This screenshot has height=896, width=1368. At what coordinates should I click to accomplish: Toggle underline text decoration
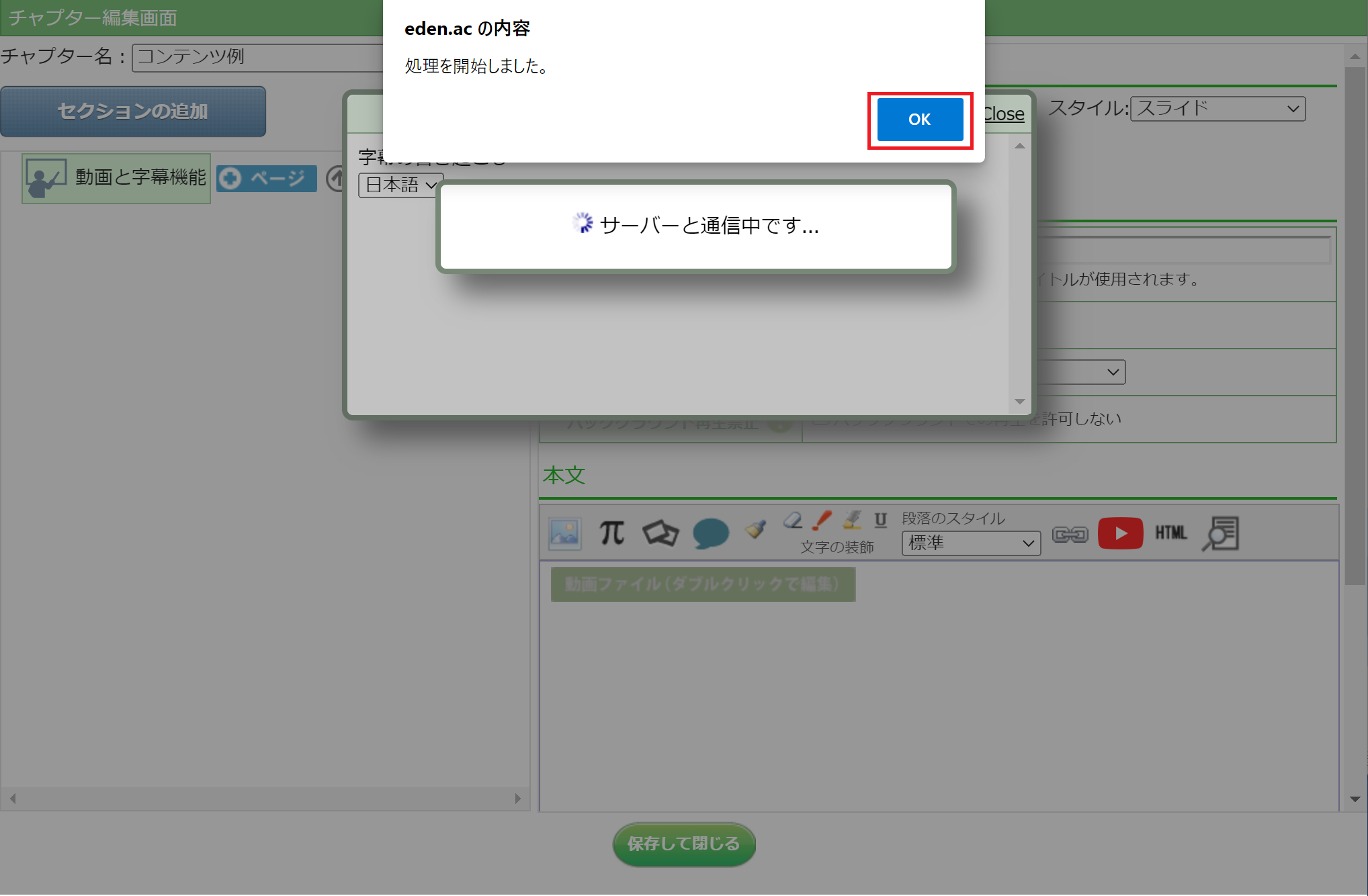(x=880, y=520)
